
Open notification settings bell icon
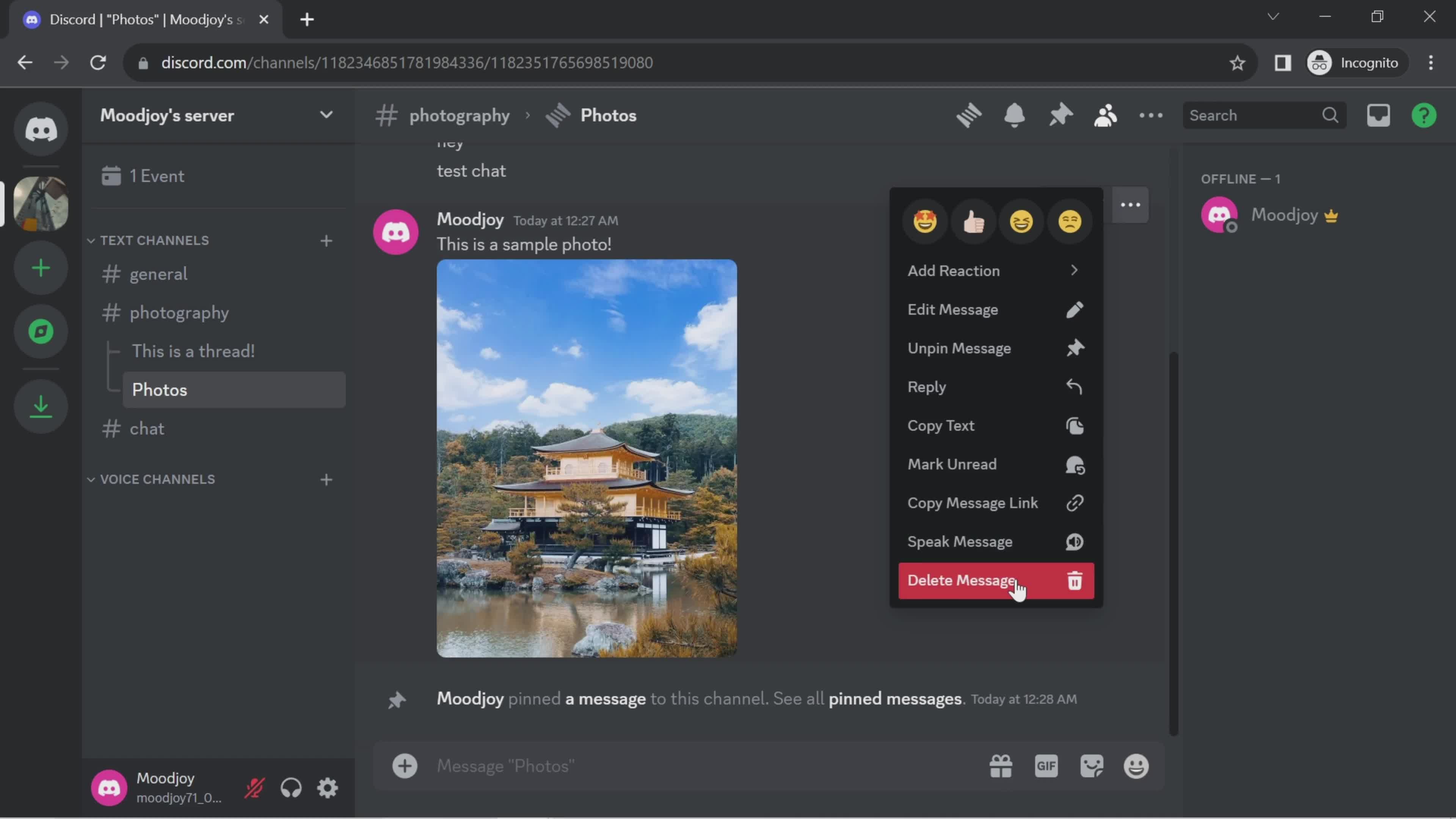click(1015, 115)
